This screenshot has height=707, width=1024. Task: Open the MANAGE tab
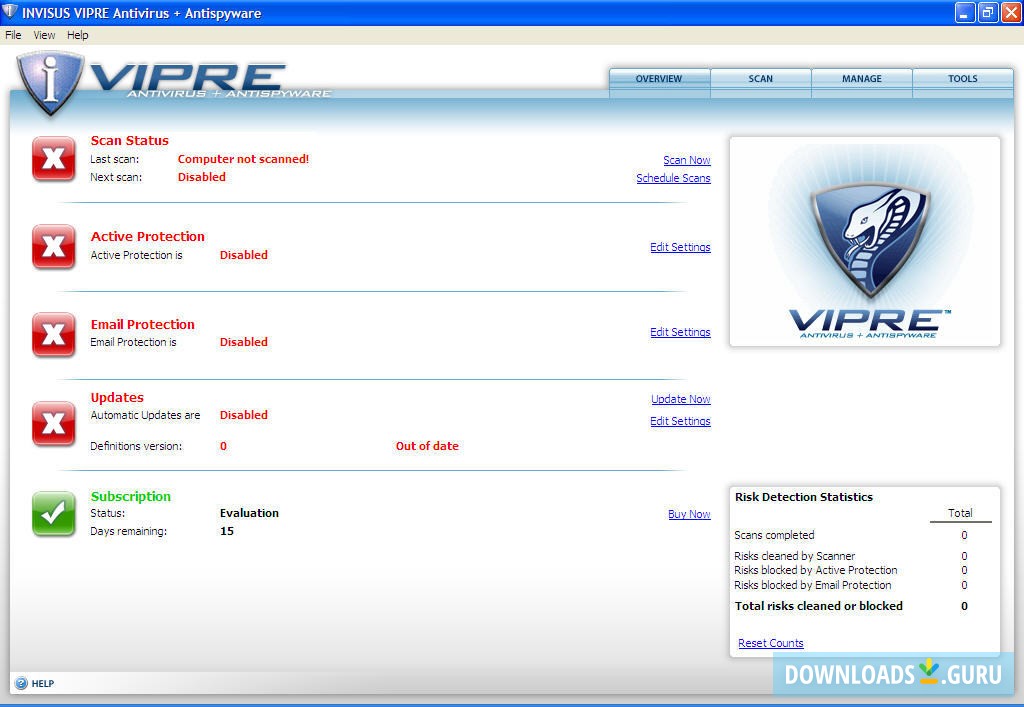[861, 78]
